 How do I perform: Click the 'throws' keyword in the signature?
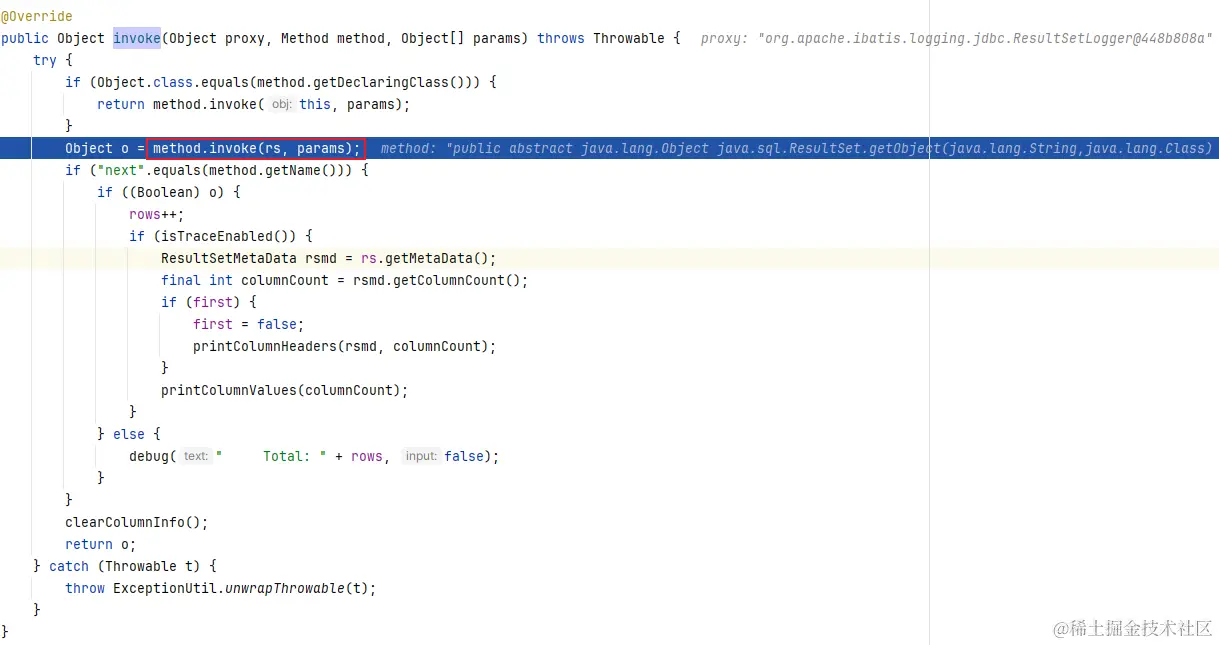tap(561, 38)
